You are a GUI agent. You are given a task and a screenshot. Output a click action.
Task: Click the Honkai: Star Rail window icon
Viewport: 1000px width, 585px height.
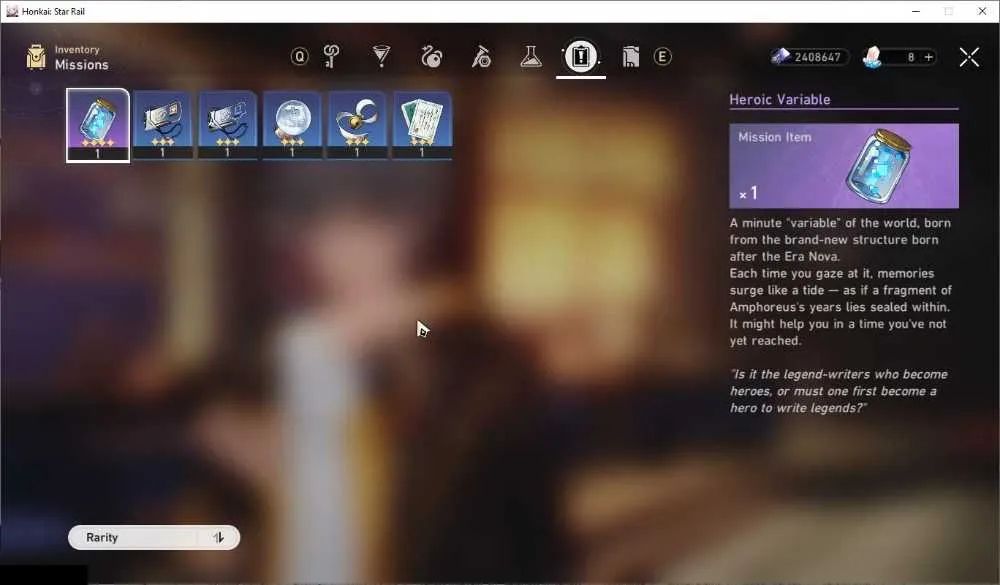pyautogui.click(x=11, y=11)
